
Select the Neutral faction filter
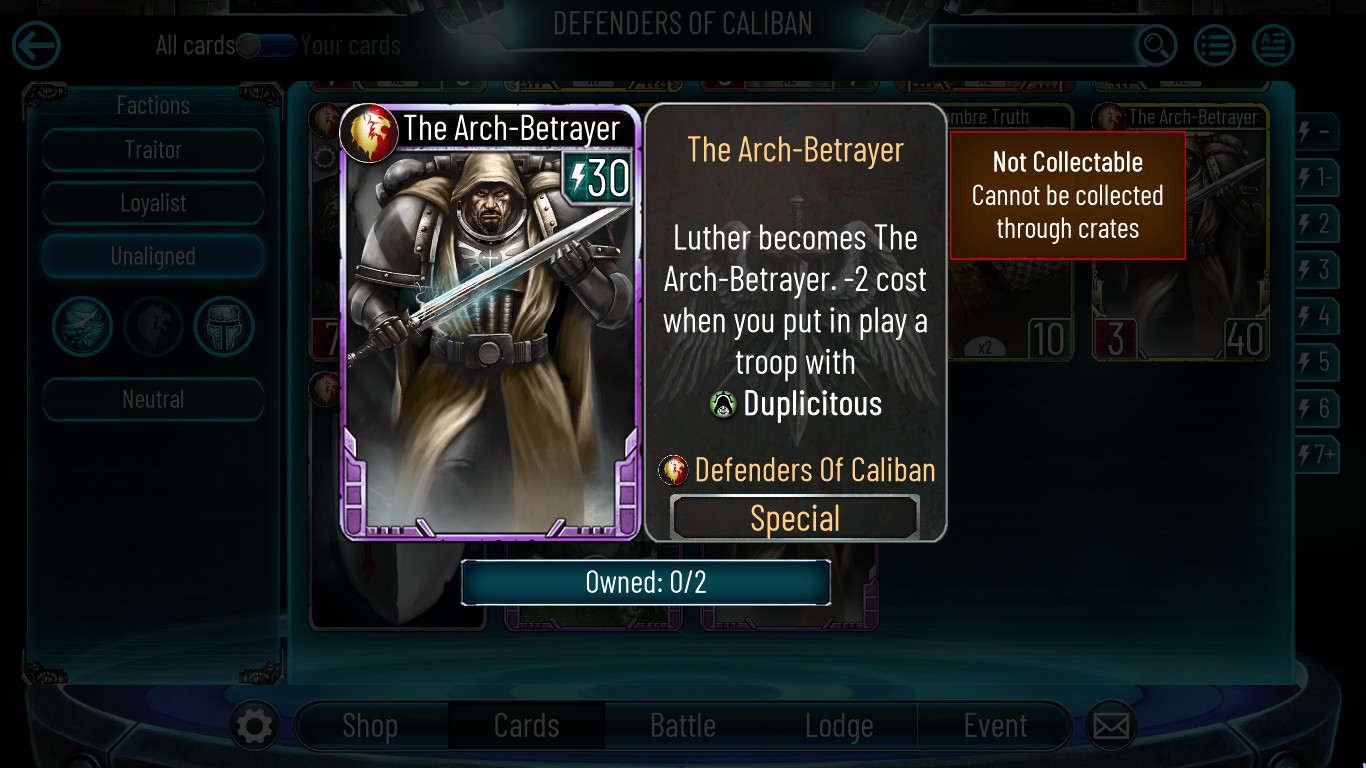tap(153, 399)
